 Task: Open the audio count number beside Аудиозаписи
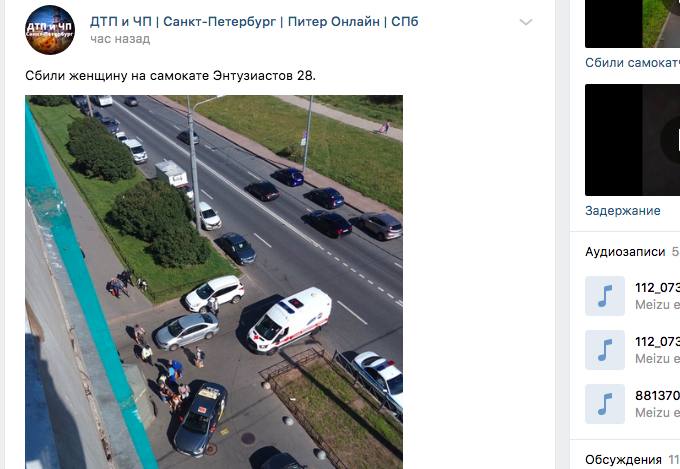click(x=676, y=252)
